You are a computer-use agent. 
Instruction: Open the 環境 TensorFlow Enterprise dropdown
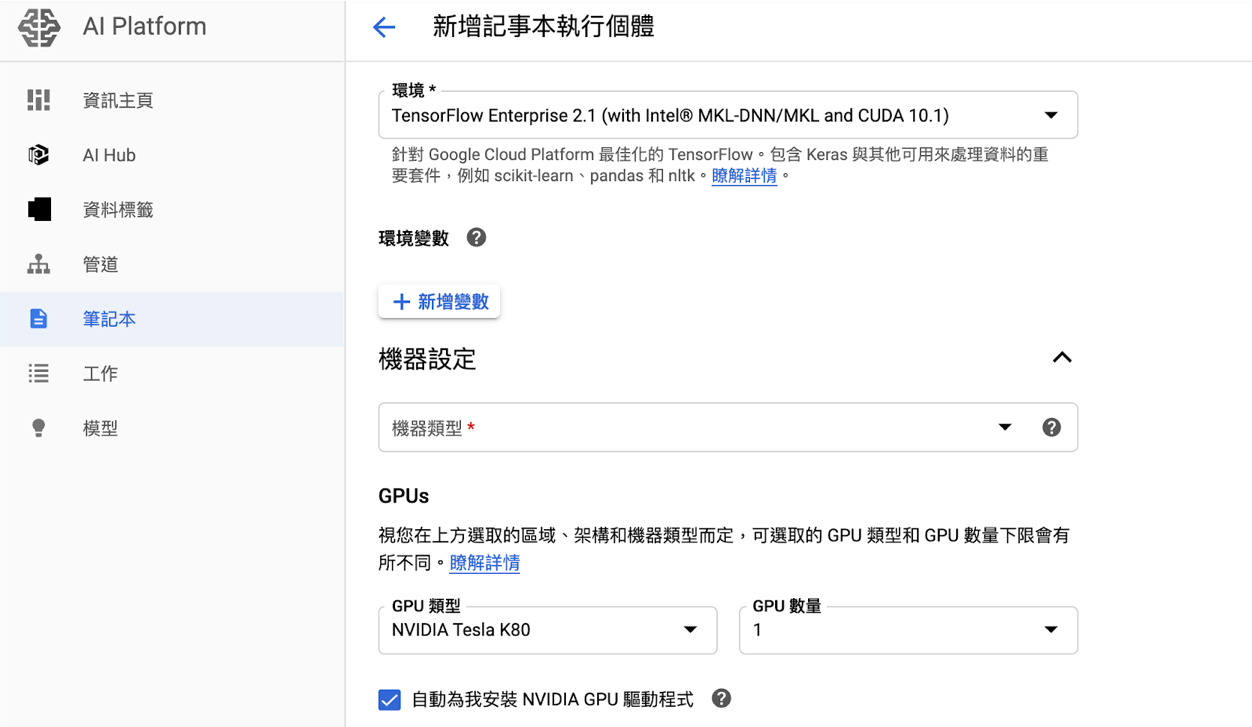[x=728, y=115]
